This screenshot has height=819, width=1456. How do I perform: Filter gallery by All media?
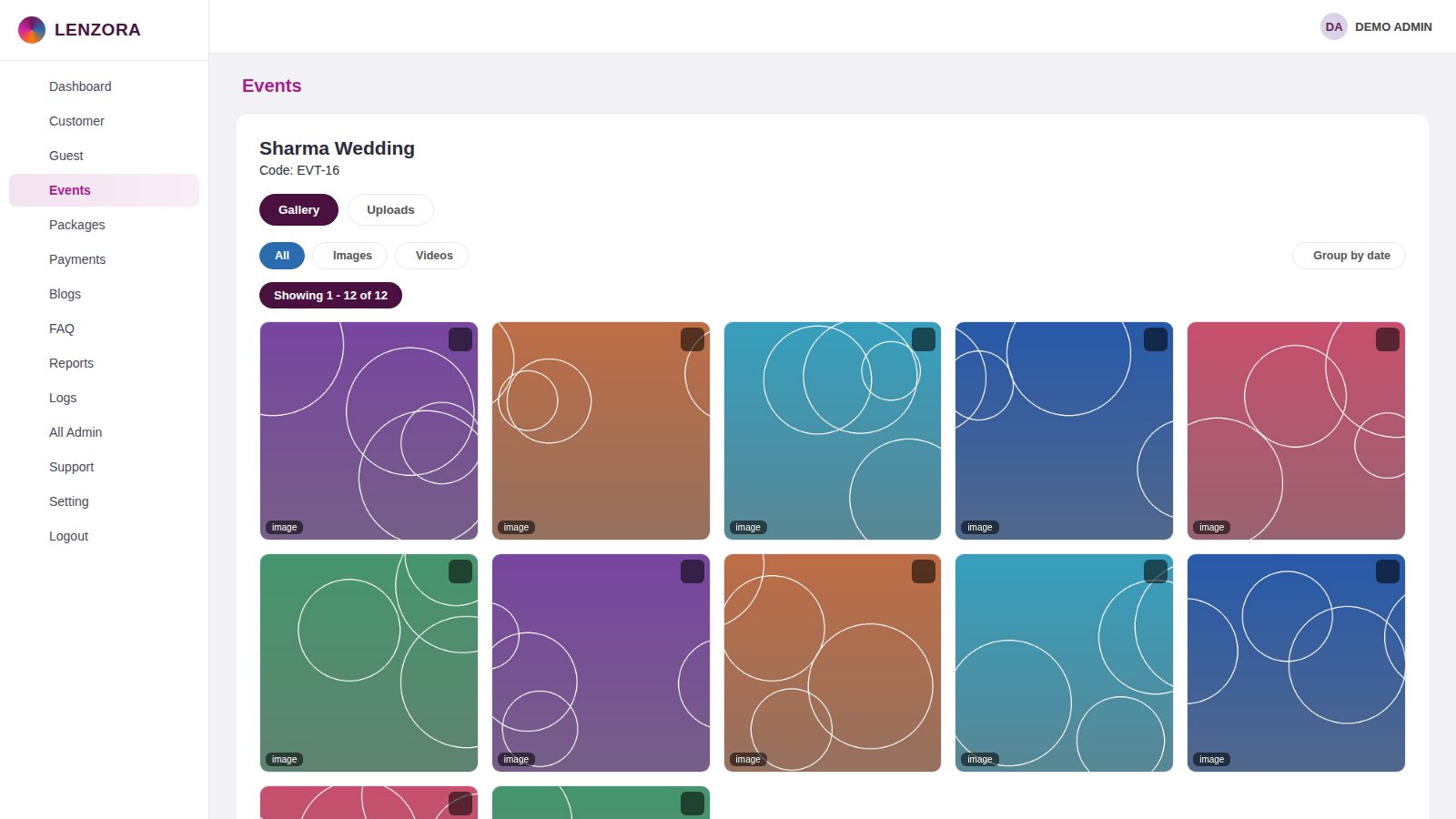pyautogui.click(x=282, y=256)
